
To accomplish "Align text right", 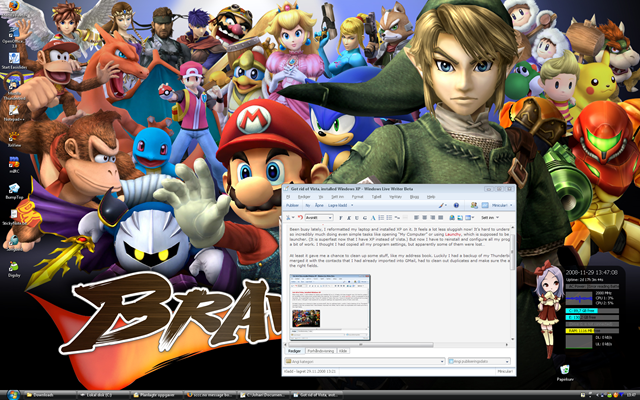I will [433, 218].
